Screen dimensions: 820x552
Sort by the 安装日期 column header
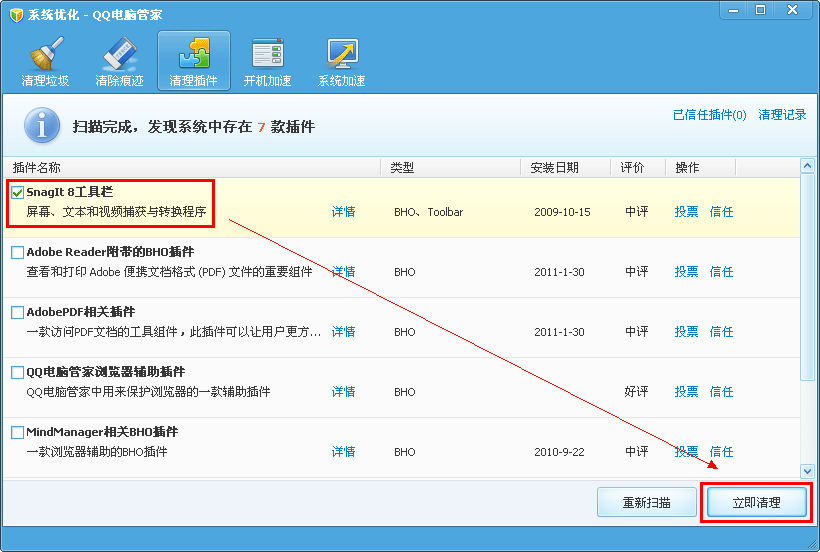click(x=566, y=168)
